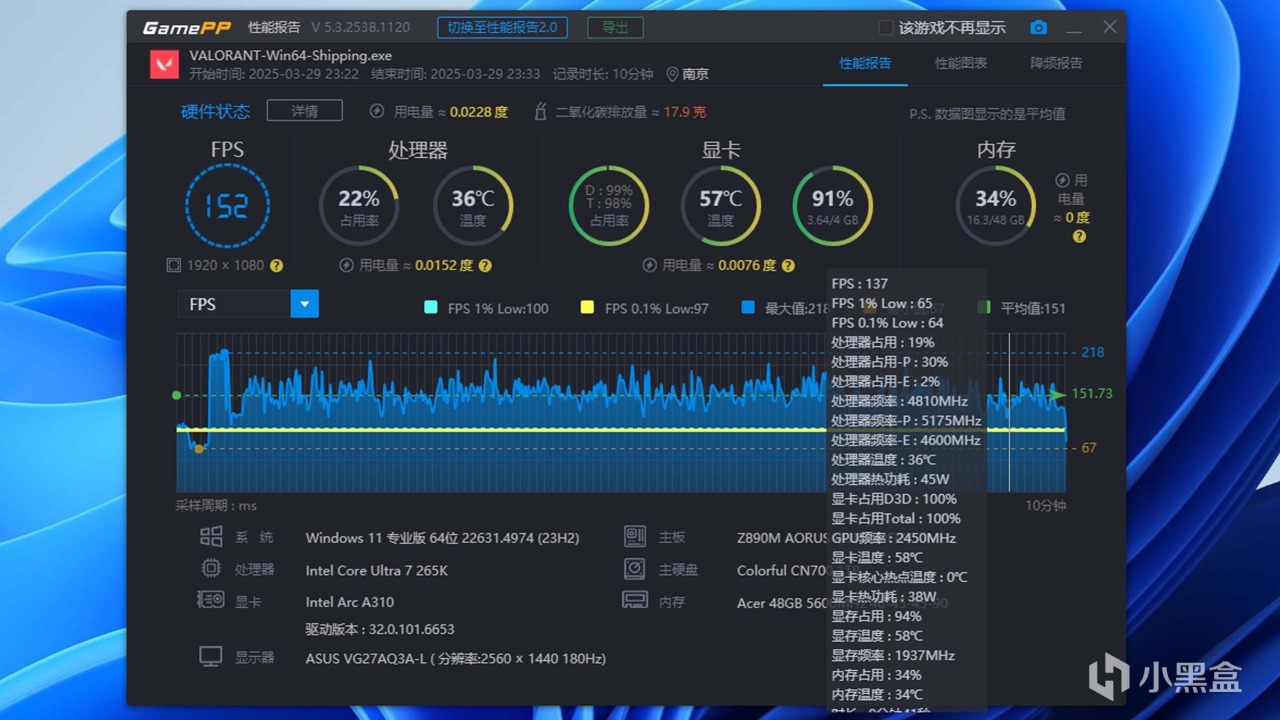
Task: Click the VALORANT game icon
Action: (164, 64)
